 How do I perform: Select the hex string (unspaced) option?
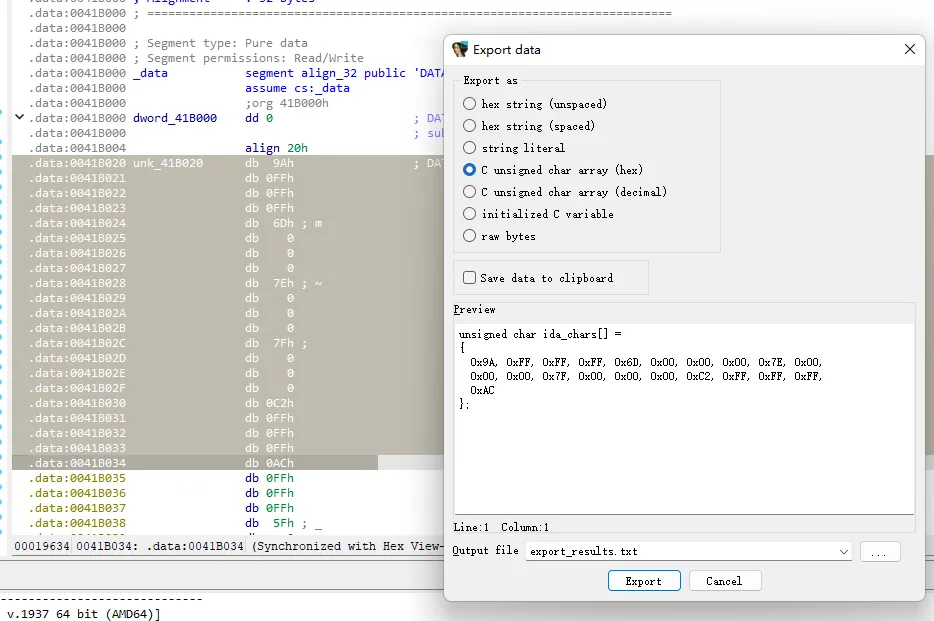tap(470, 104)
